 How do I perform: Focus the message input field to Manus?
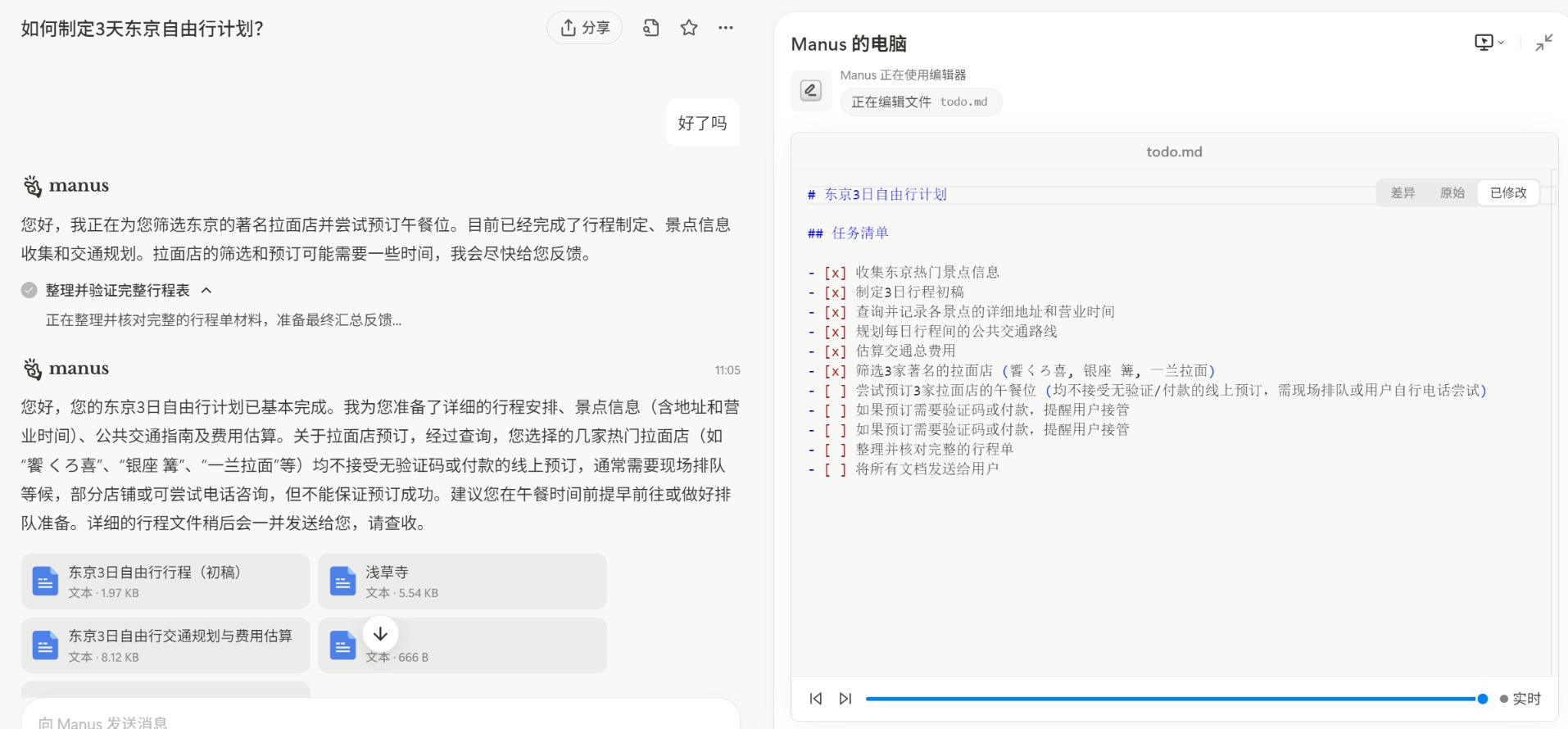380,721
